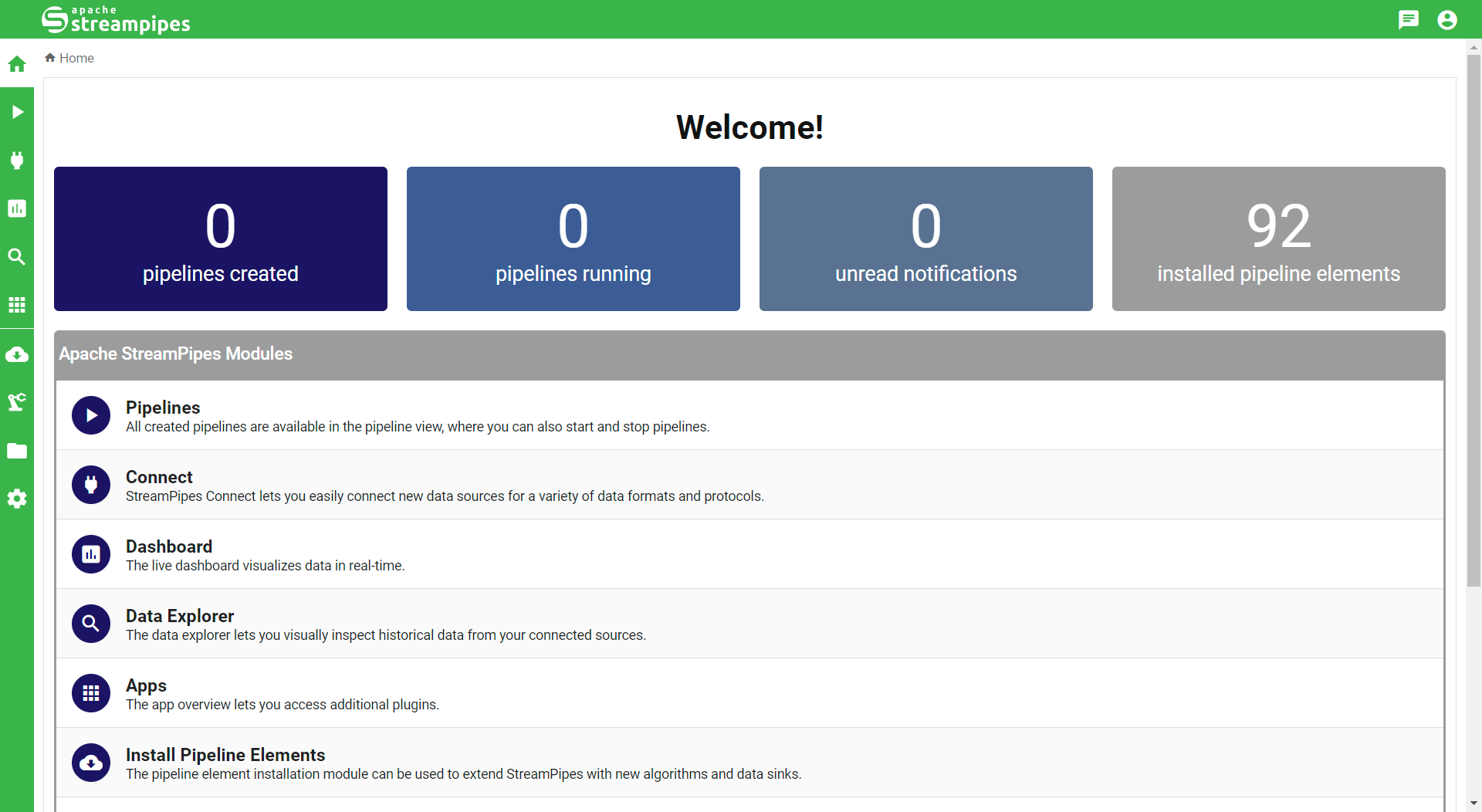The height and width of the screenshot is (812, 1482).
Task: Open the installed pipeline elements card
Action: coord(1278,239)
